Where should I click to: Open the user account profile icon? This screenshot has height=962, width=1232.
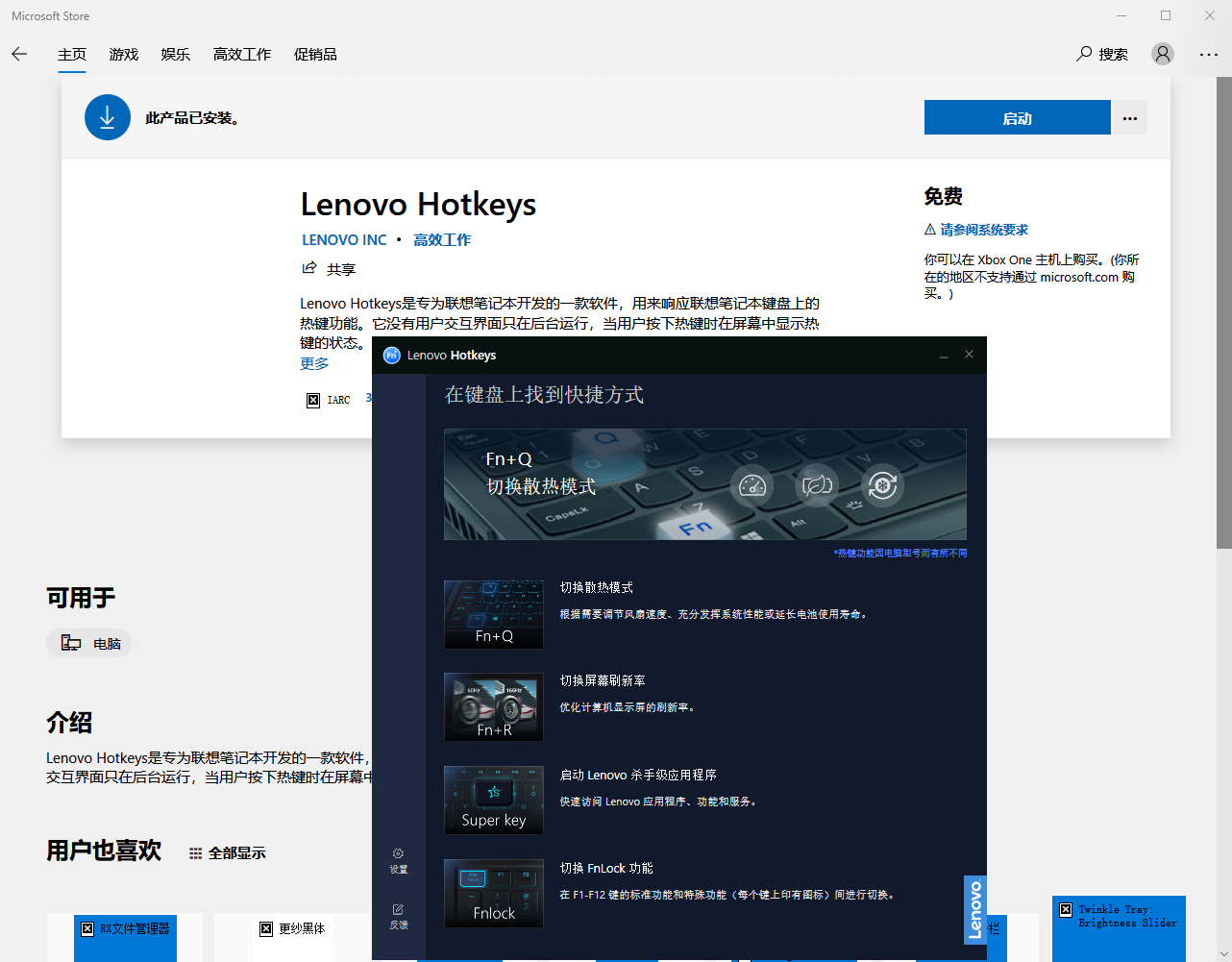click(x=1163, y=54)
